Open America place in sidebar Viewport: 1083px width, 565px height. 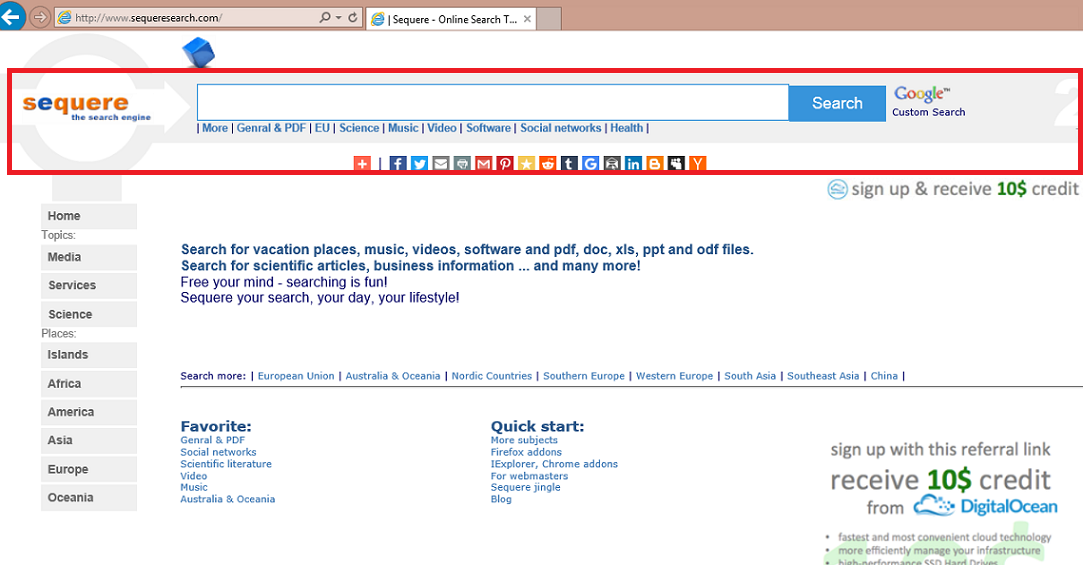click(89, 412)
